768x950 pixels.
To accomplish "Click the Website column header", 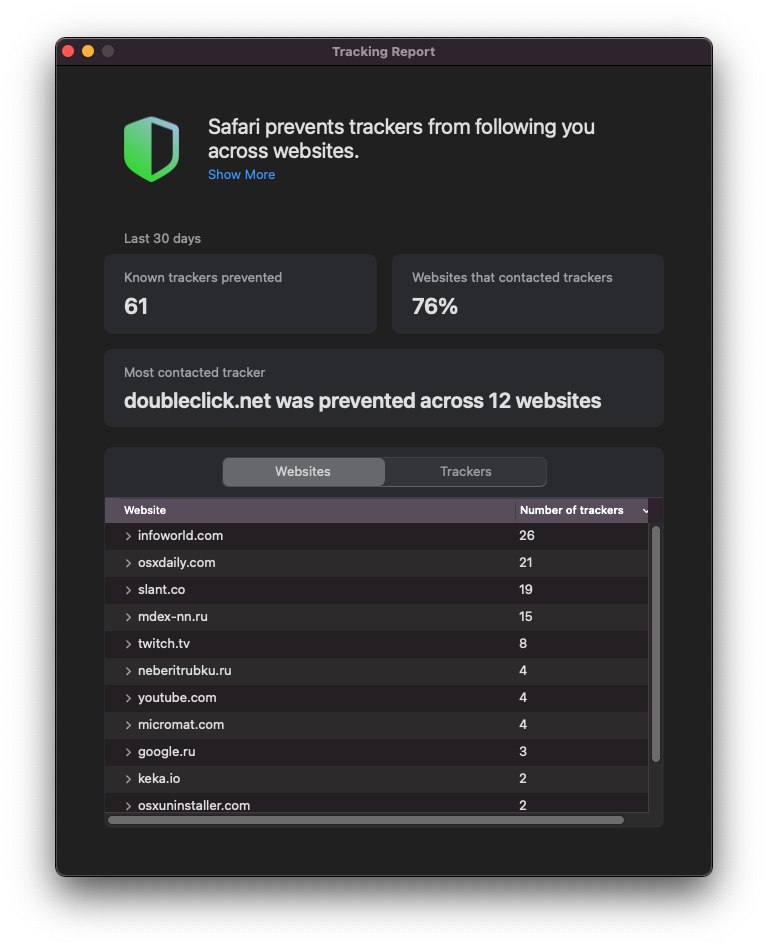I will pos(310,510).
